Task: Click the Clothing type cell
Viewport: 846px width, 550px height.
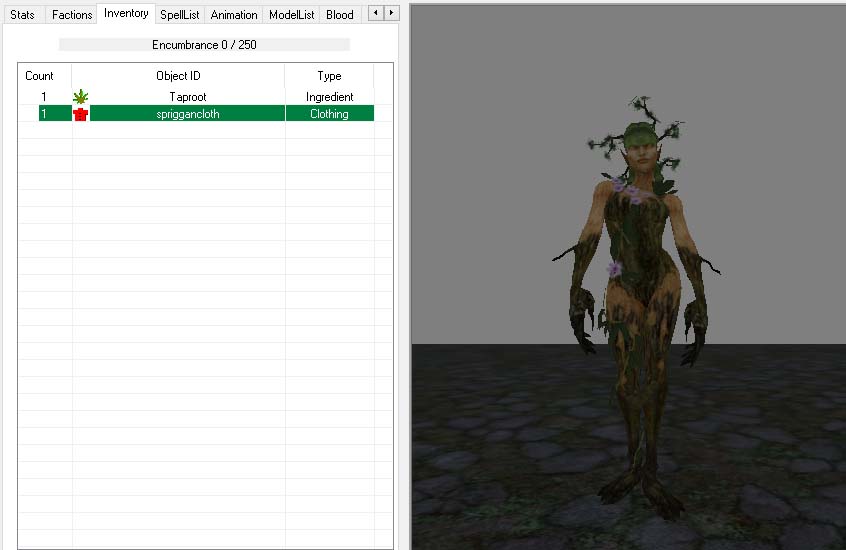Action: tap(329, 114)
